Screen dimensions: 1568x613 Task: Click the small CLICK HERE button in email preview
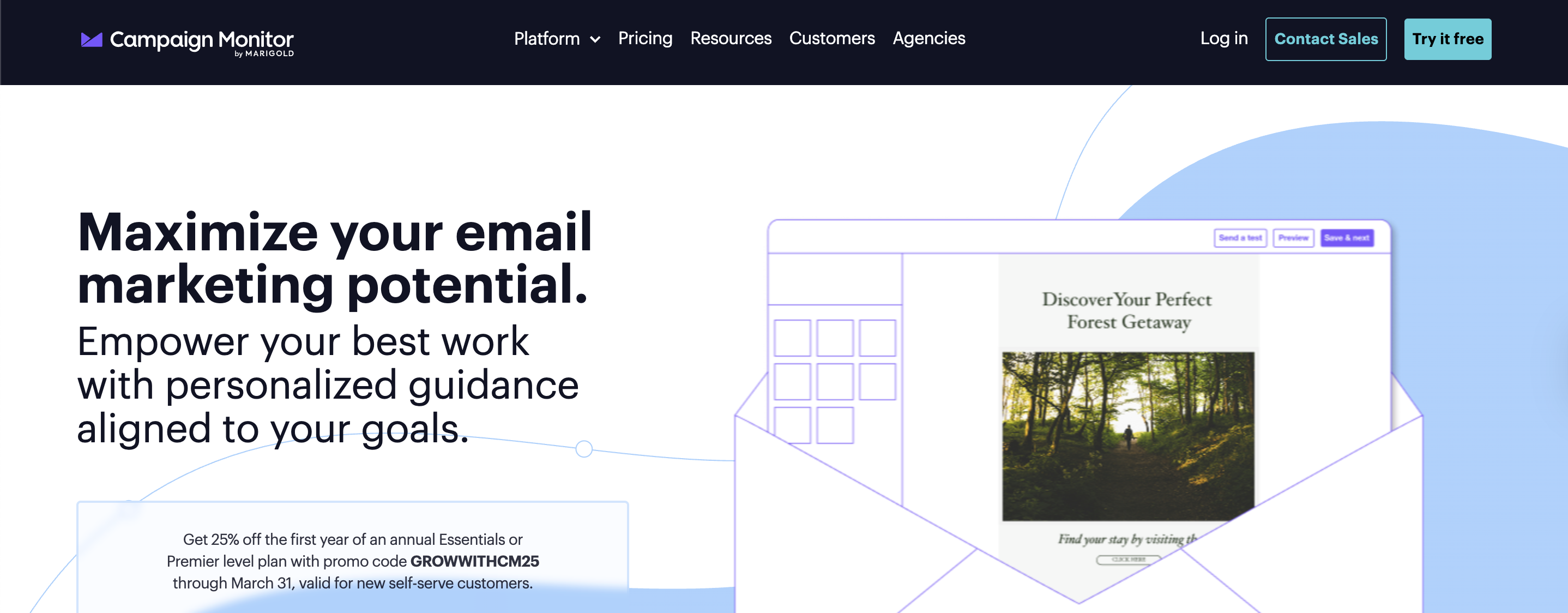click(1128, 560)
